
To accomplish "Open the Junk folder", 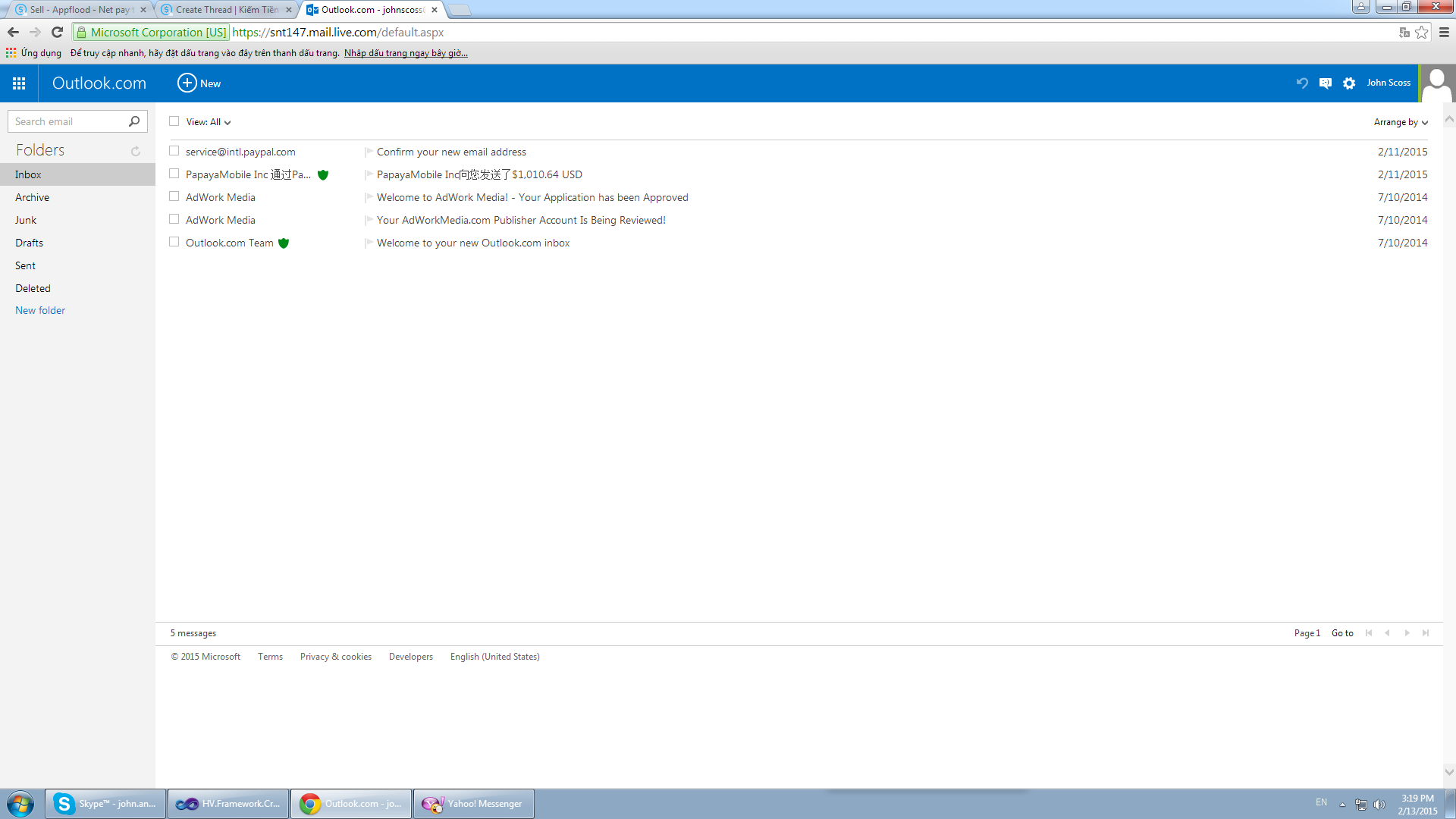I will 26,220.
